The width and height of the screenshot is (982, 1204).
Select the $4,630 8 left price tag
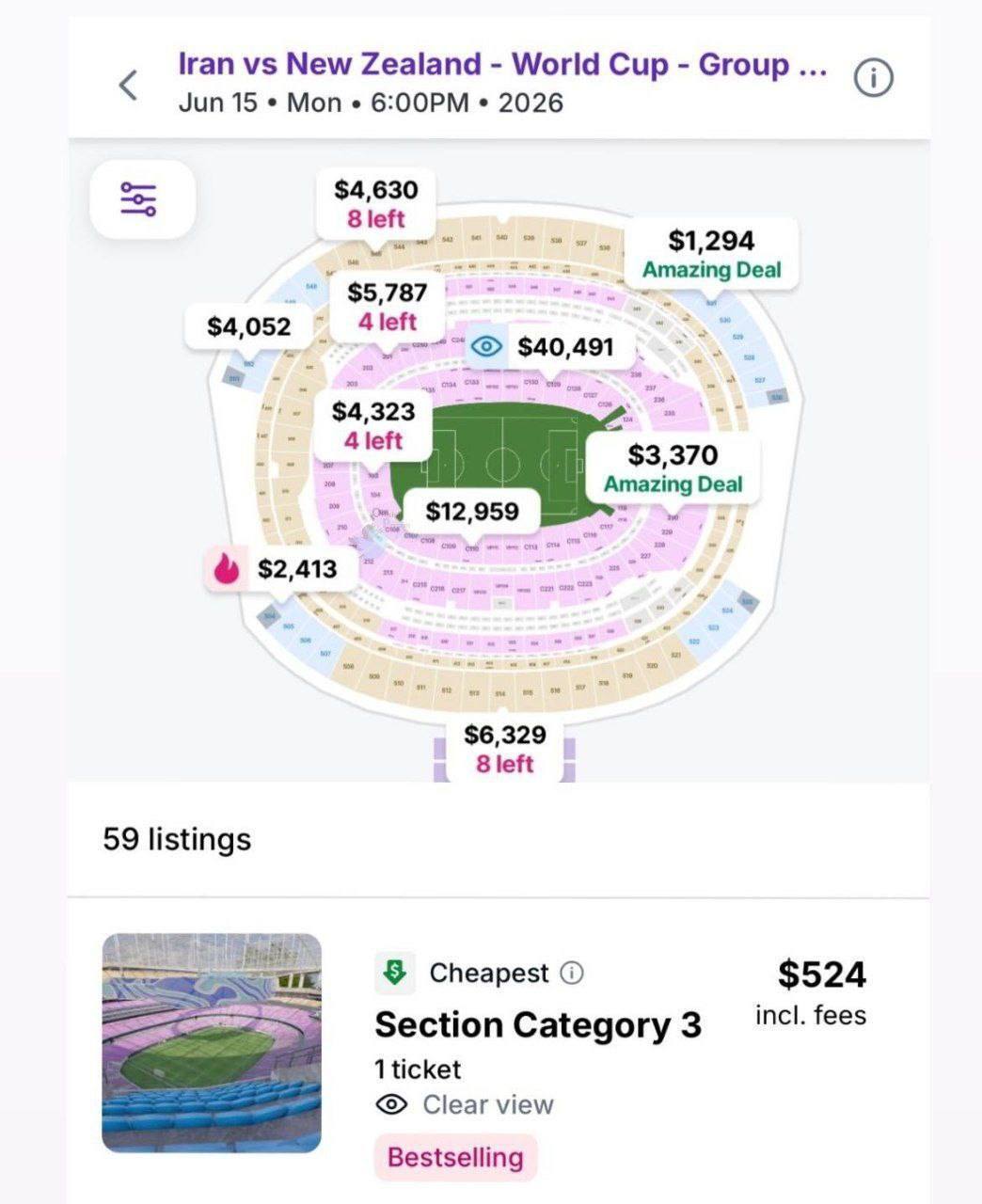point(375,203)
